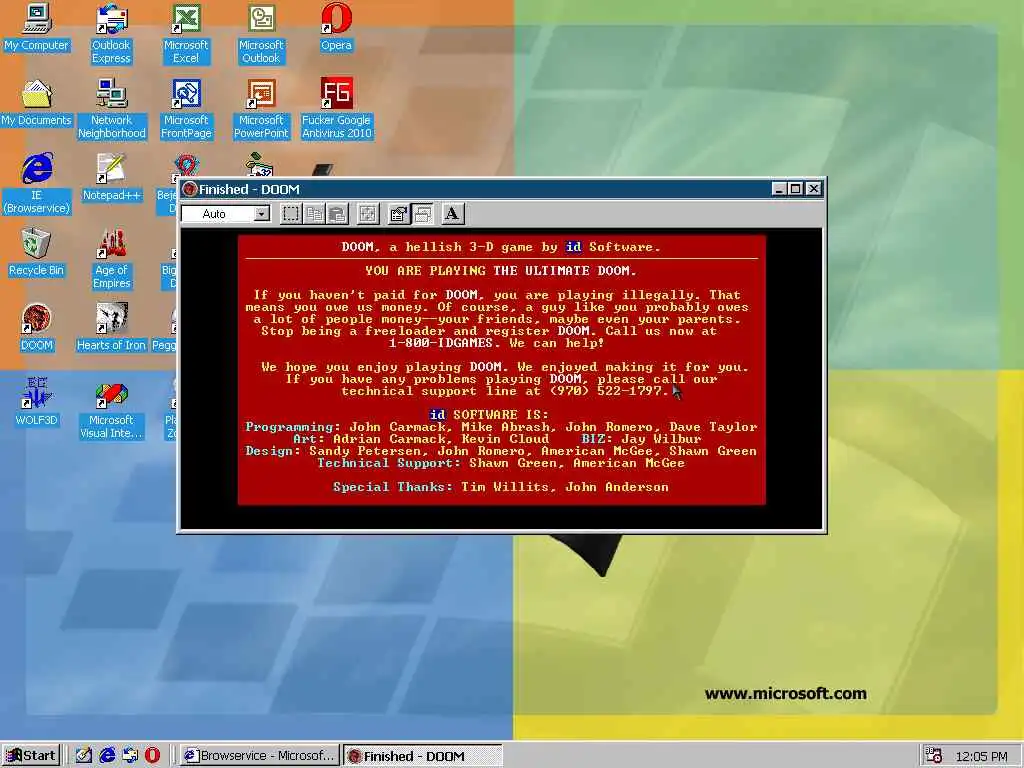Click the notepad quick launch icon in taskbar

click(83, 756)
